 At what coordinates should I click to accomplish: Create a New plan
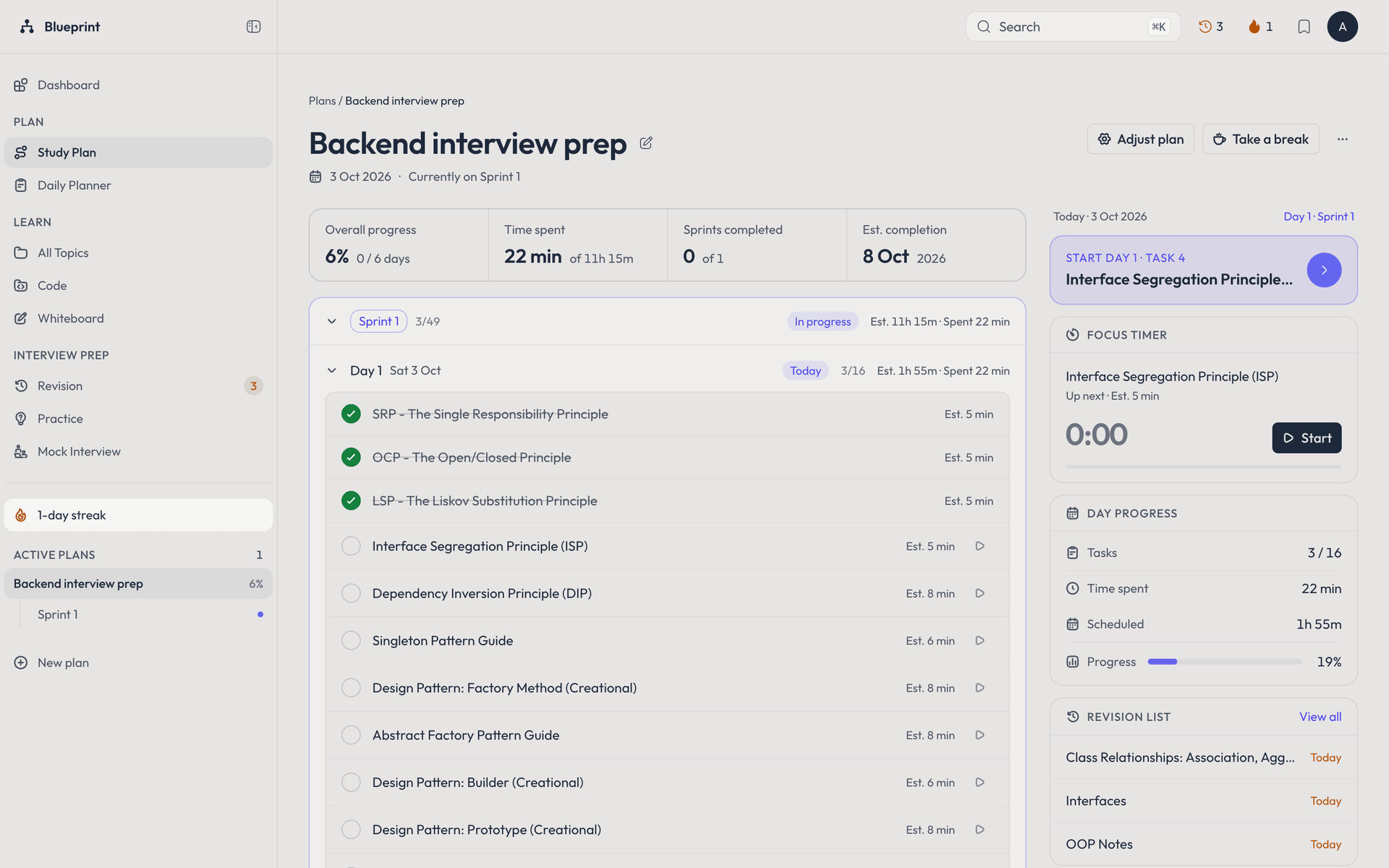[x=138, y=663]
